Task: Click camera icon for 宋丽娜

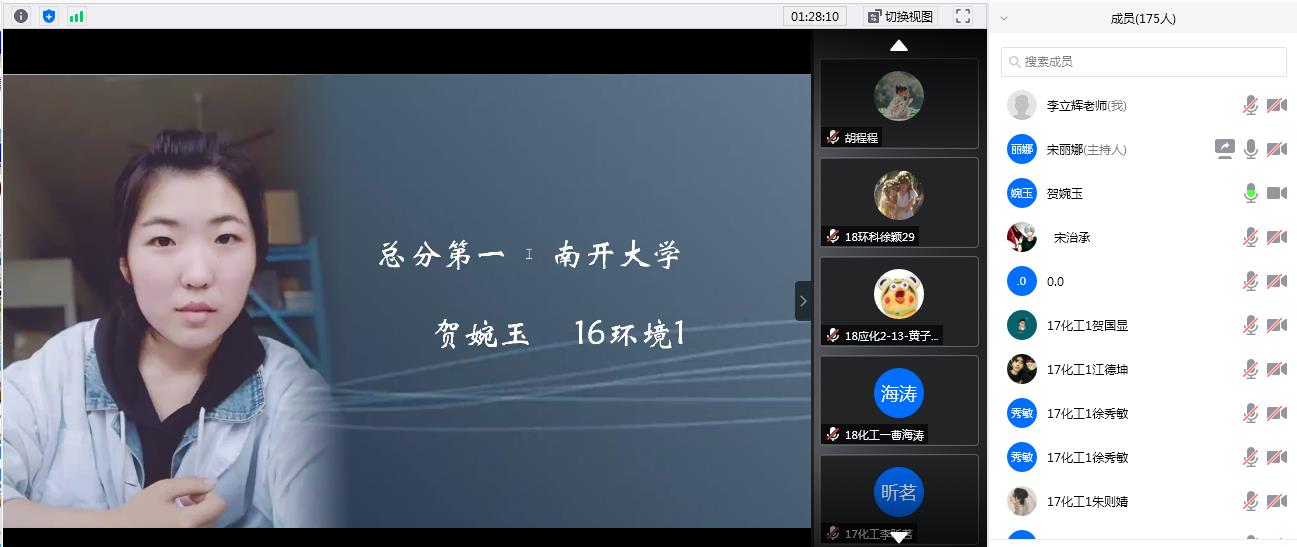Action: tap(1276, 149)
